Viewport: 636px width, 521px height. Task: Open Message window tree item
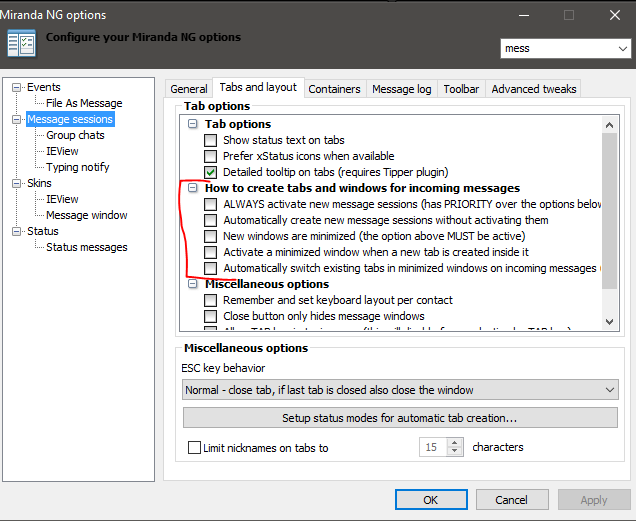coord(86,215)
